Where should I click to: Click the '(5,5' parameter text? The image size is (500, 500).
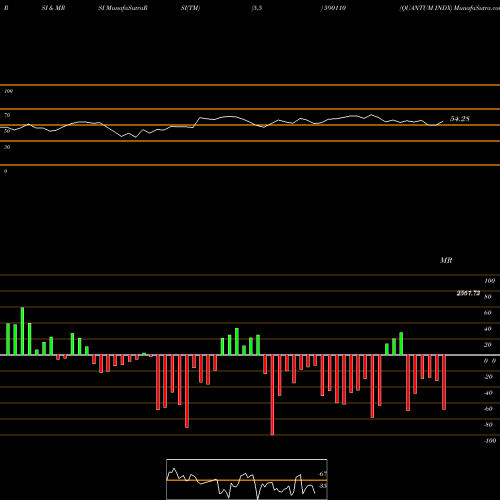tap(257, 8)
